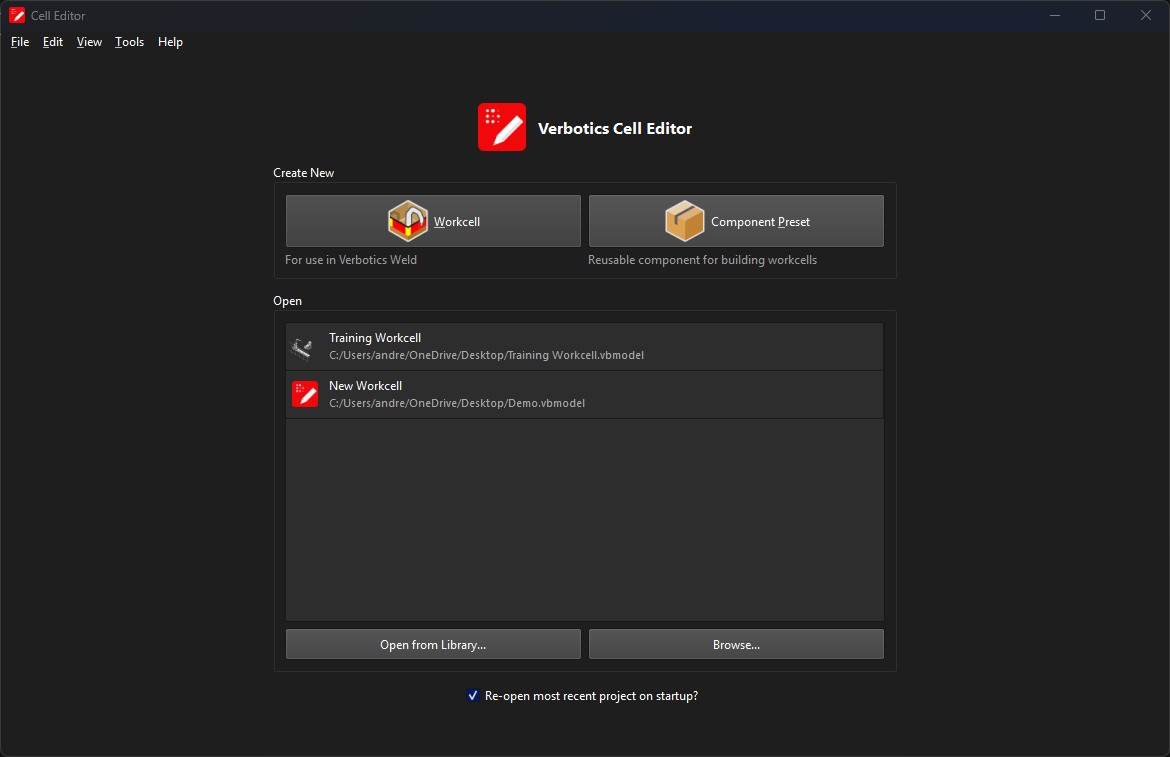
Task: Click the Verbotics Cell Editor logo icon
Action: [501, 127]
